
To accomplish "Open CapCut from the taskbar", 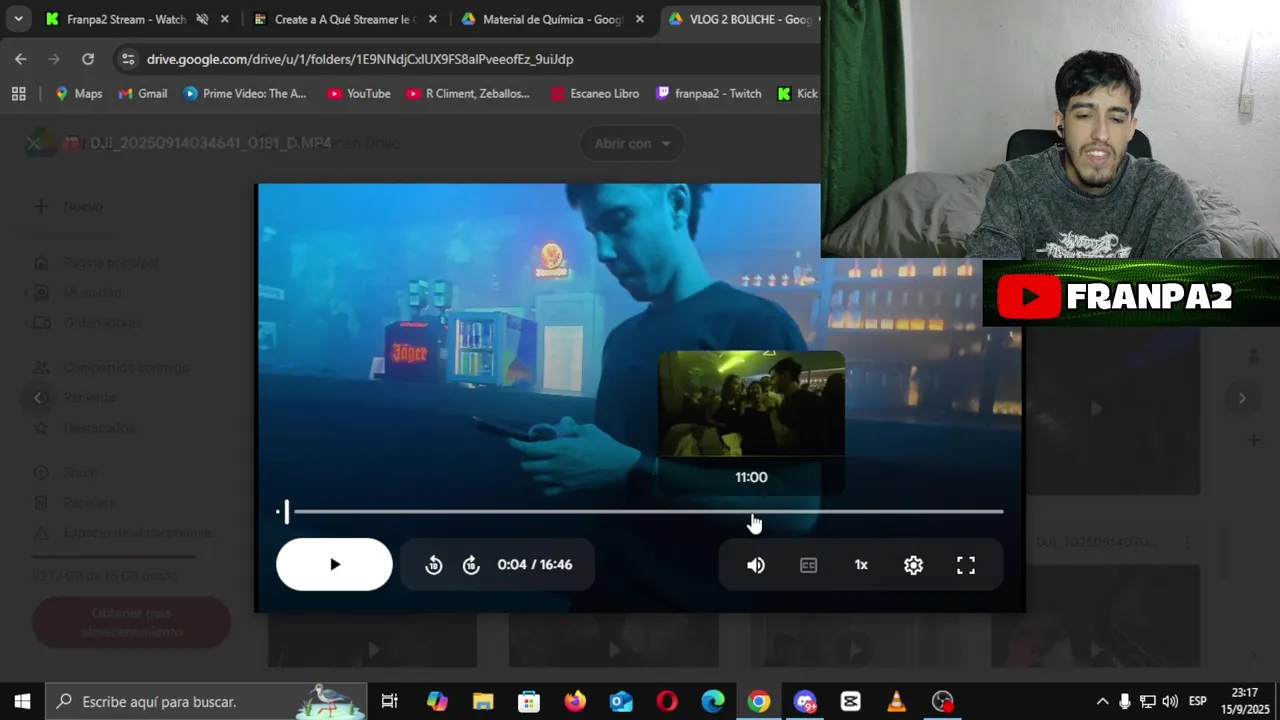I will tap(851, 701).
